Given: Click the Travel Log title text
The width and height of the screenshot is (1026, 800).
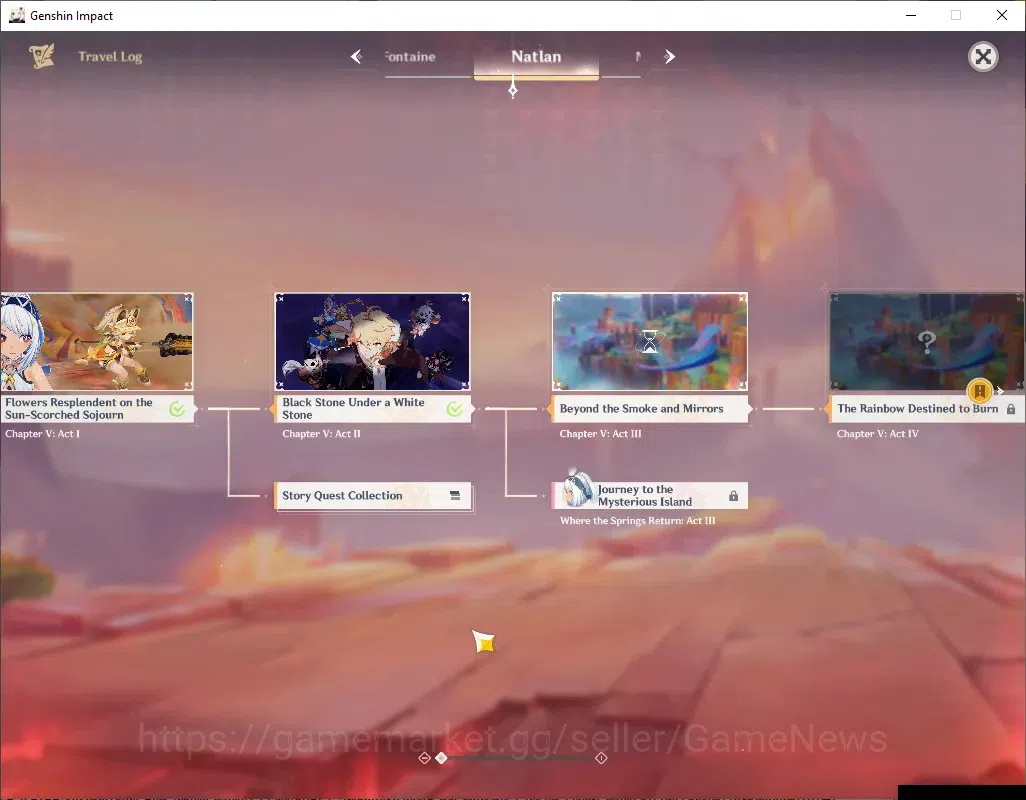Looking at the screenshot, I should tap(110, 57).
